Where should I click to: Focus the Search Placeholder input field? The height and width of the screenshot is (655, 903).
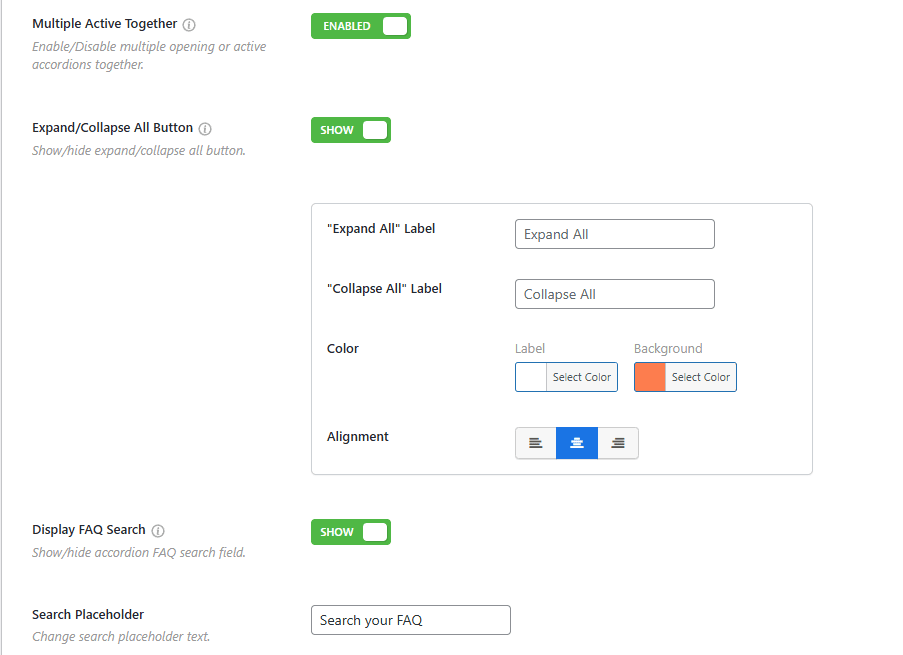410,620
